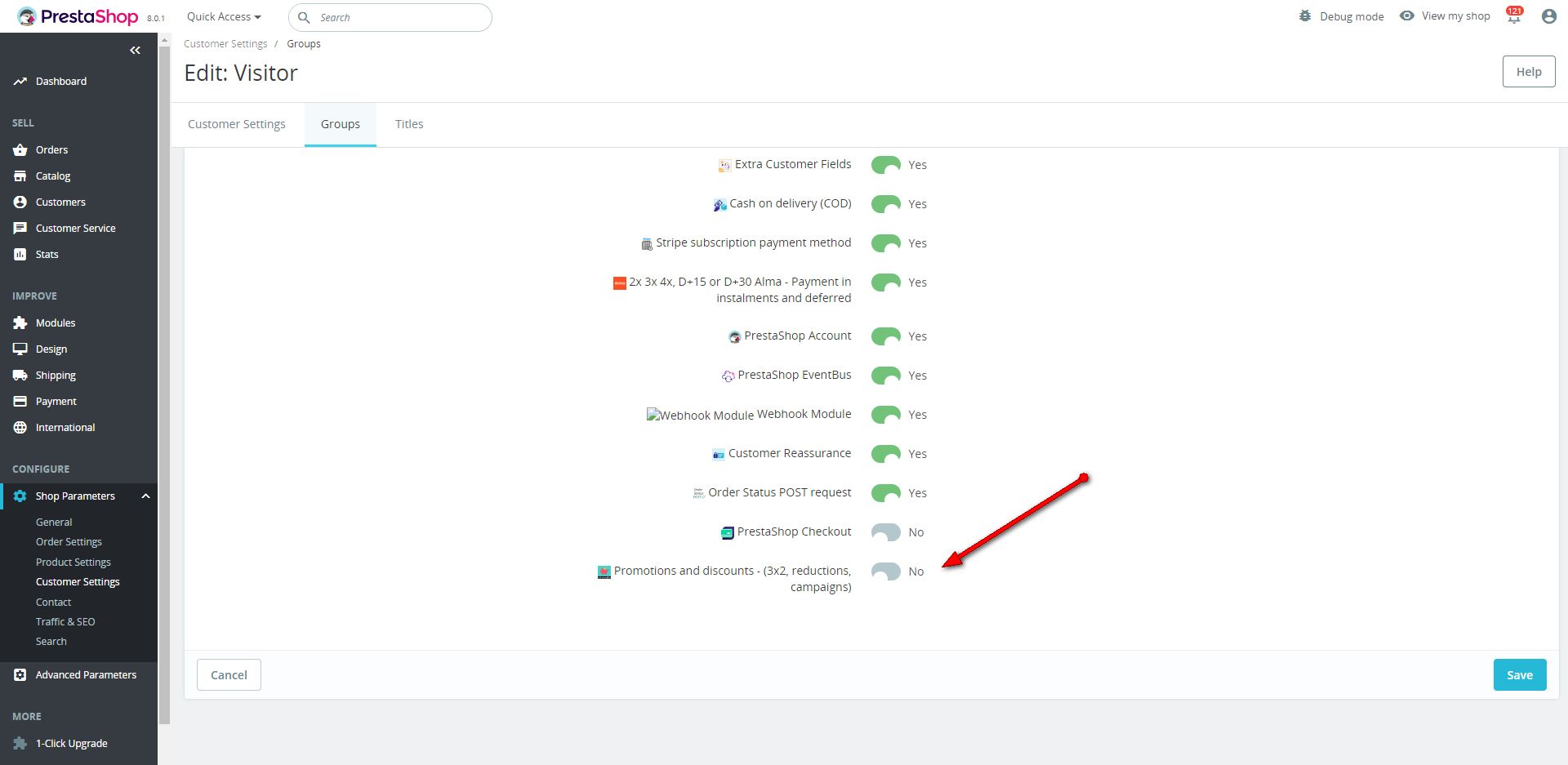The height and width of the screenshot is (765, 1568).
Task: Click the Orders basket icon
Action: point(20,150)
